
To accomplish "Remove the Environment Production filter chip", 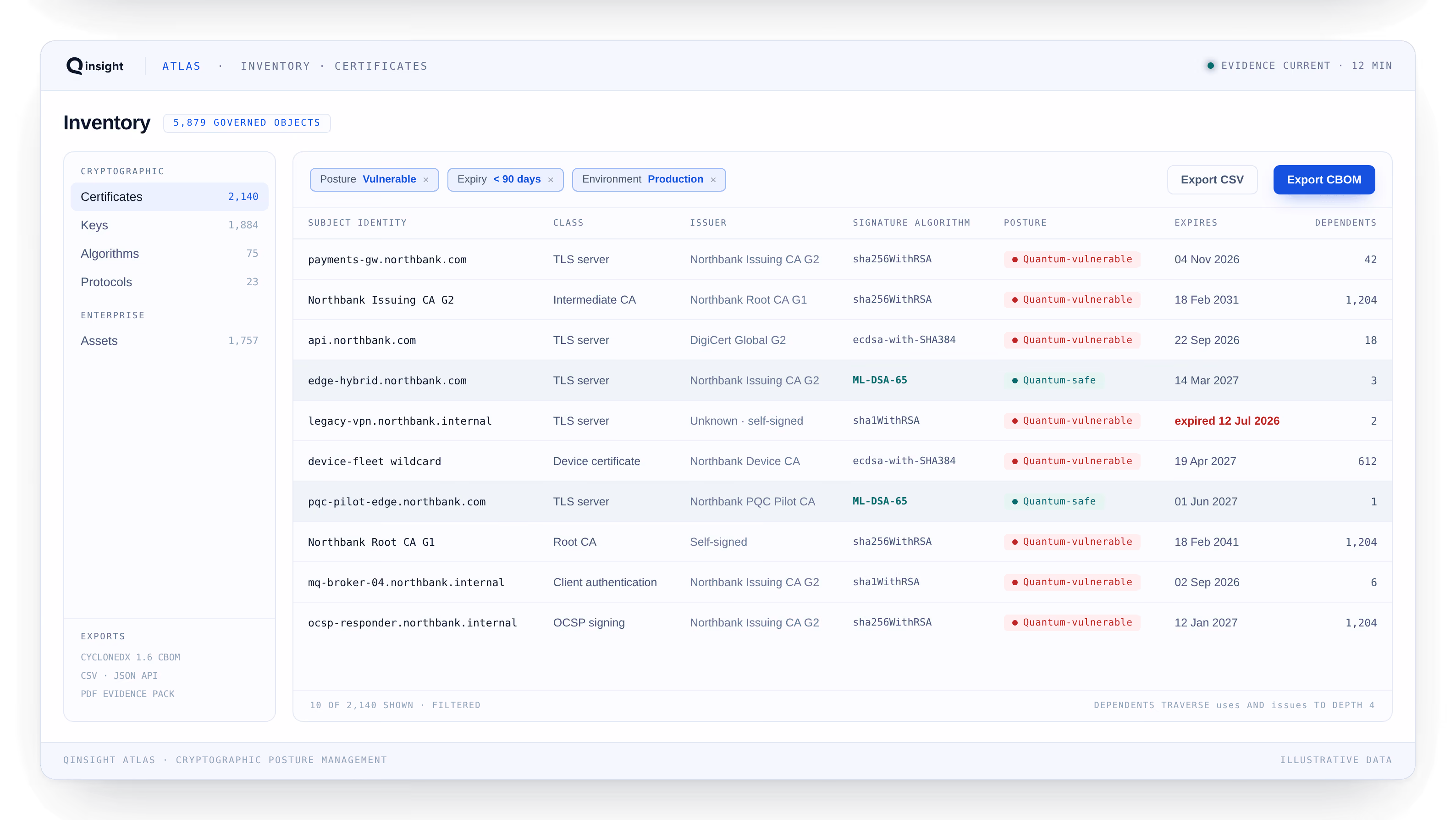I will [713, 180].
